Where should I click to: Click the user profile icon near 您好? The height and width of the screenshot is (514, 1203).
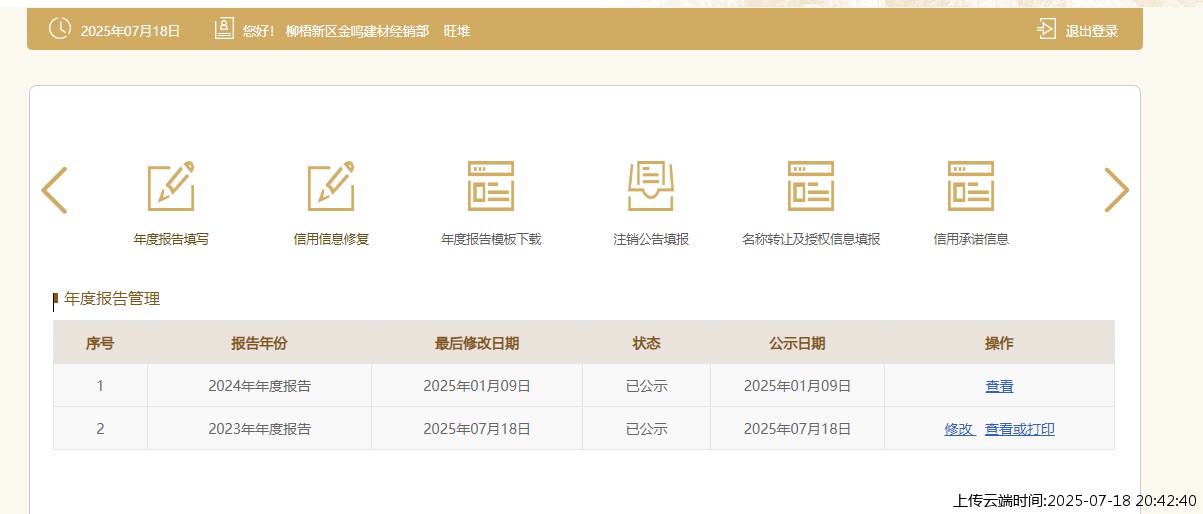tap(224, 29)
